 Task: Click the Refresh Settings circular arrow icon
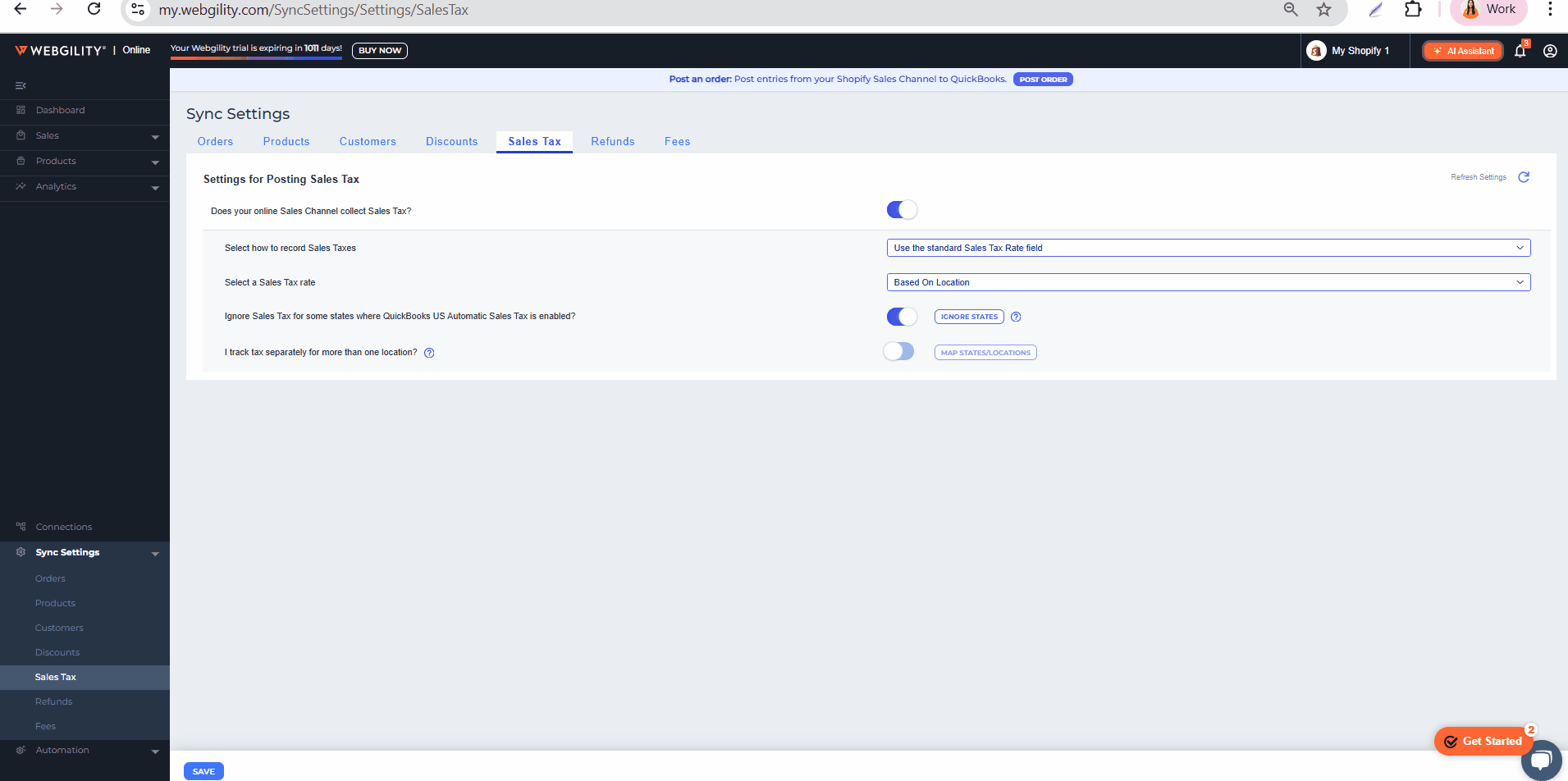(1524, 177)
